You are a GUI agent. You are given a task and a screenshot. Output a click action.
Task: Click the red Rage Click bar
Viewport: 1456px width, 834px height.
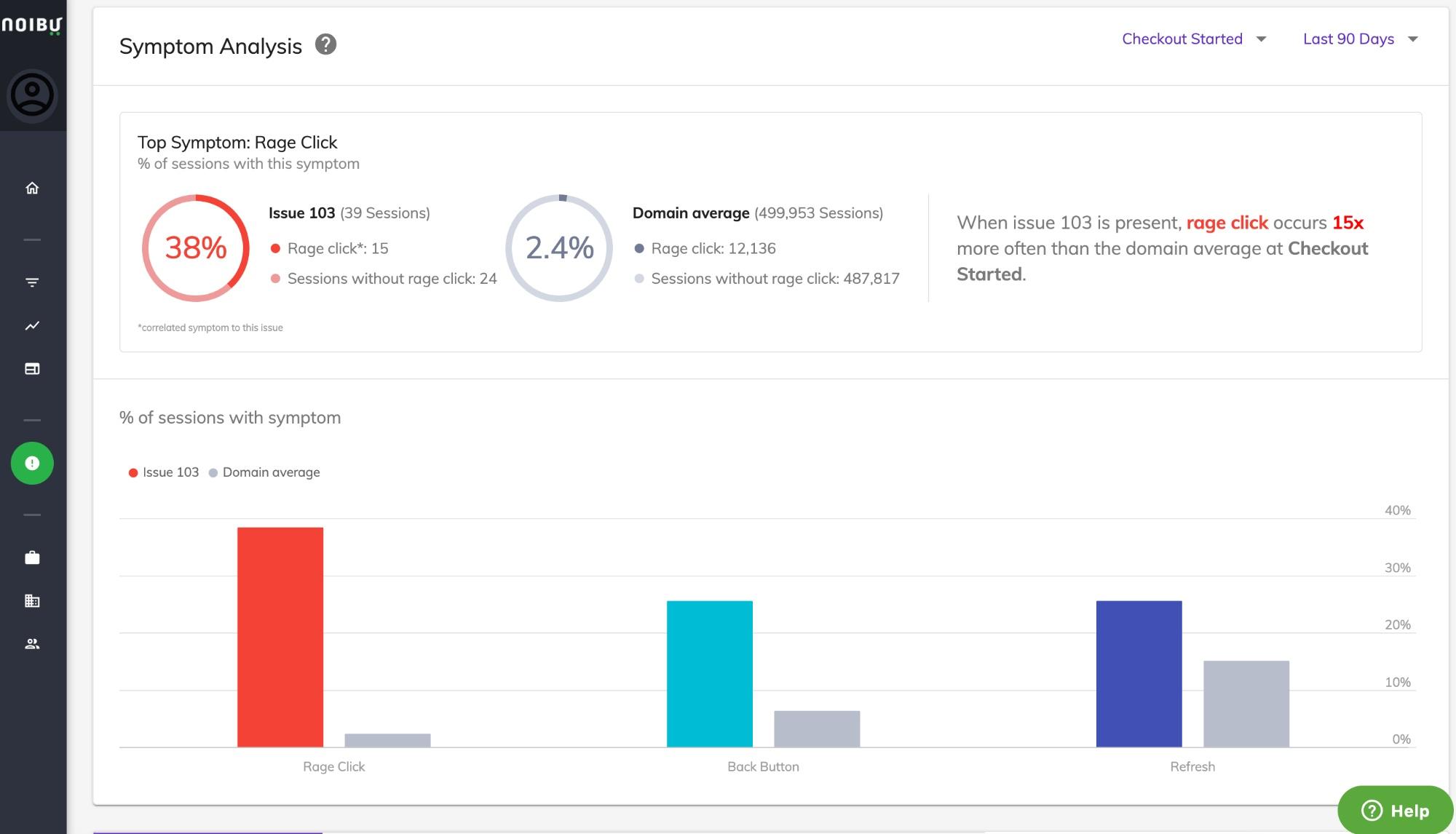280,637
